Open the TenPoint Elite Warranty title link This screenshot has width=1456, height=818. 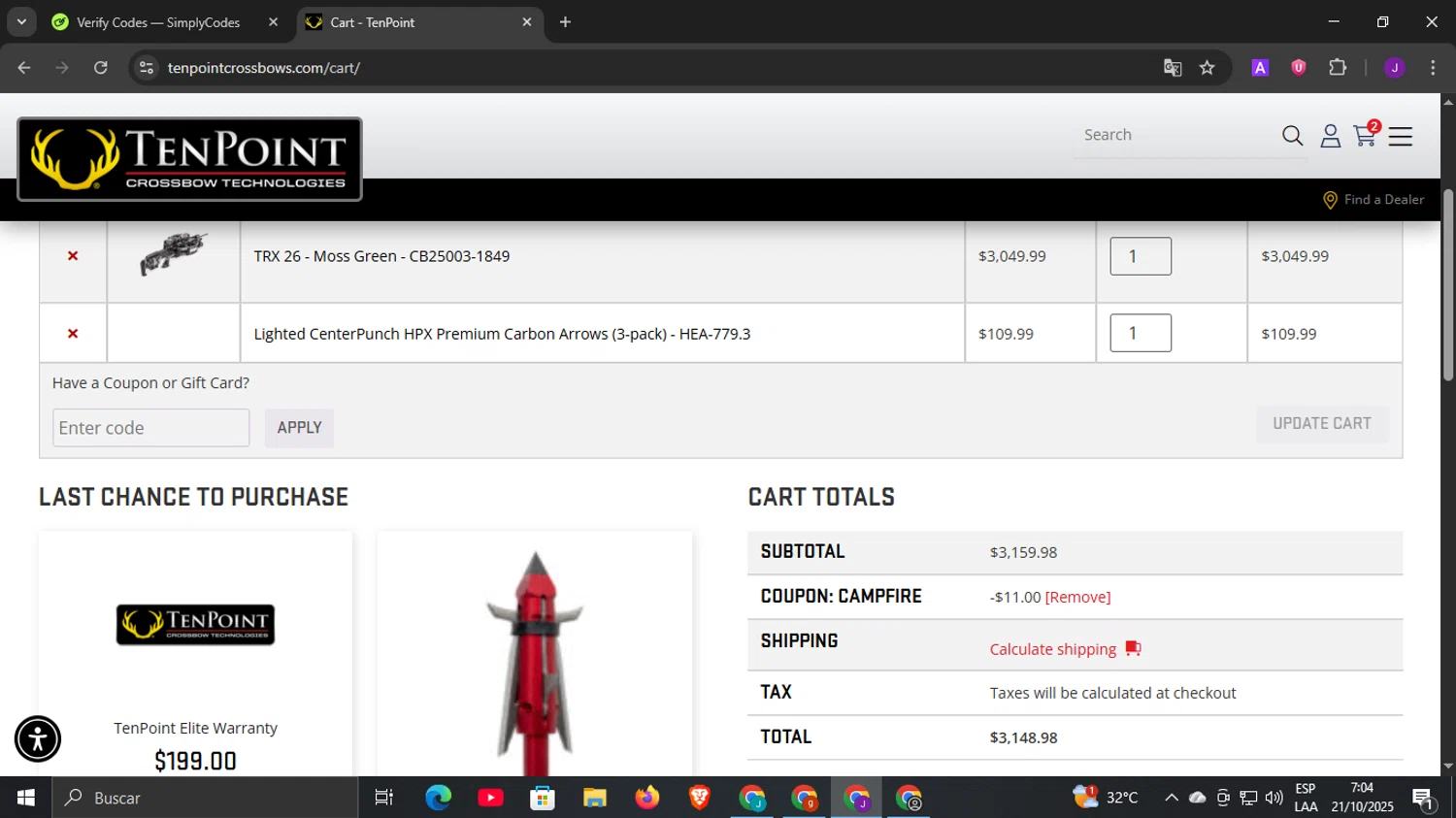pos(195,729)
